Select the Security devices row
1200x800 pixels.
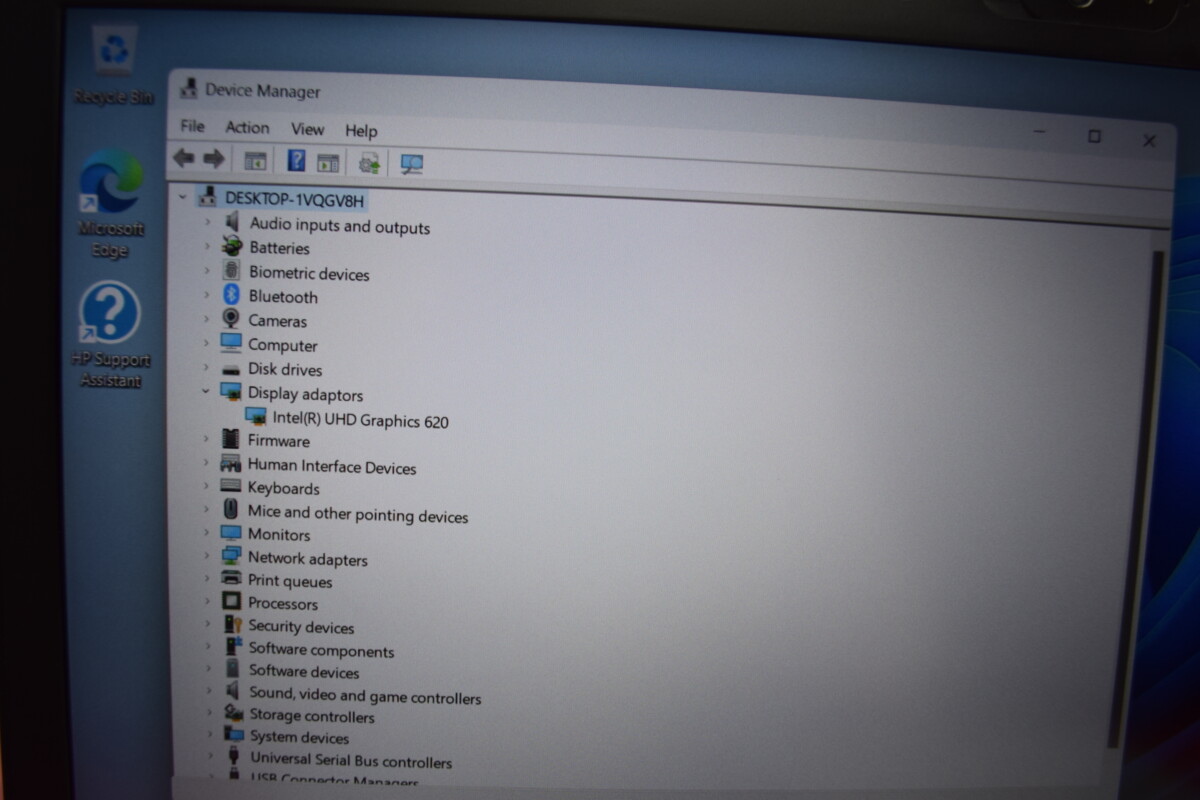[x=301, y=627]
